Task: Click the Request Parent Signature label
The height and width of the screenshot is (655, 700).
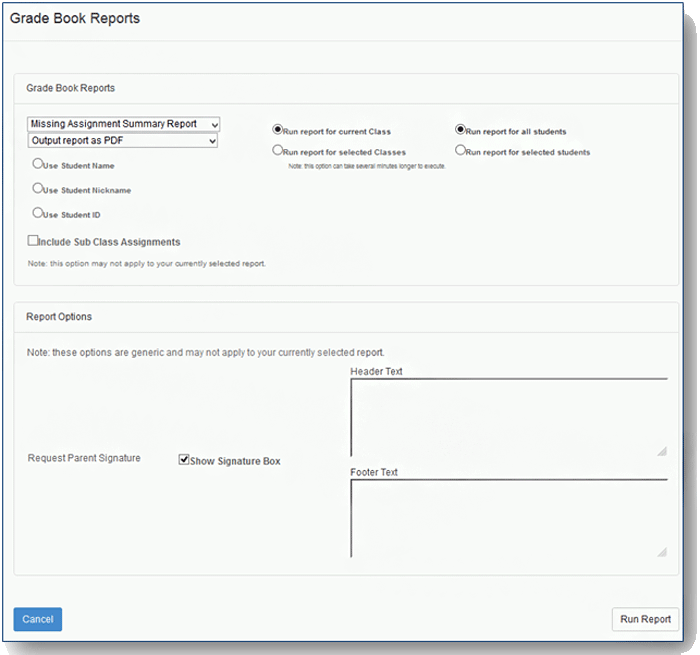Action: pyautogui.click(x=84, y=458)
